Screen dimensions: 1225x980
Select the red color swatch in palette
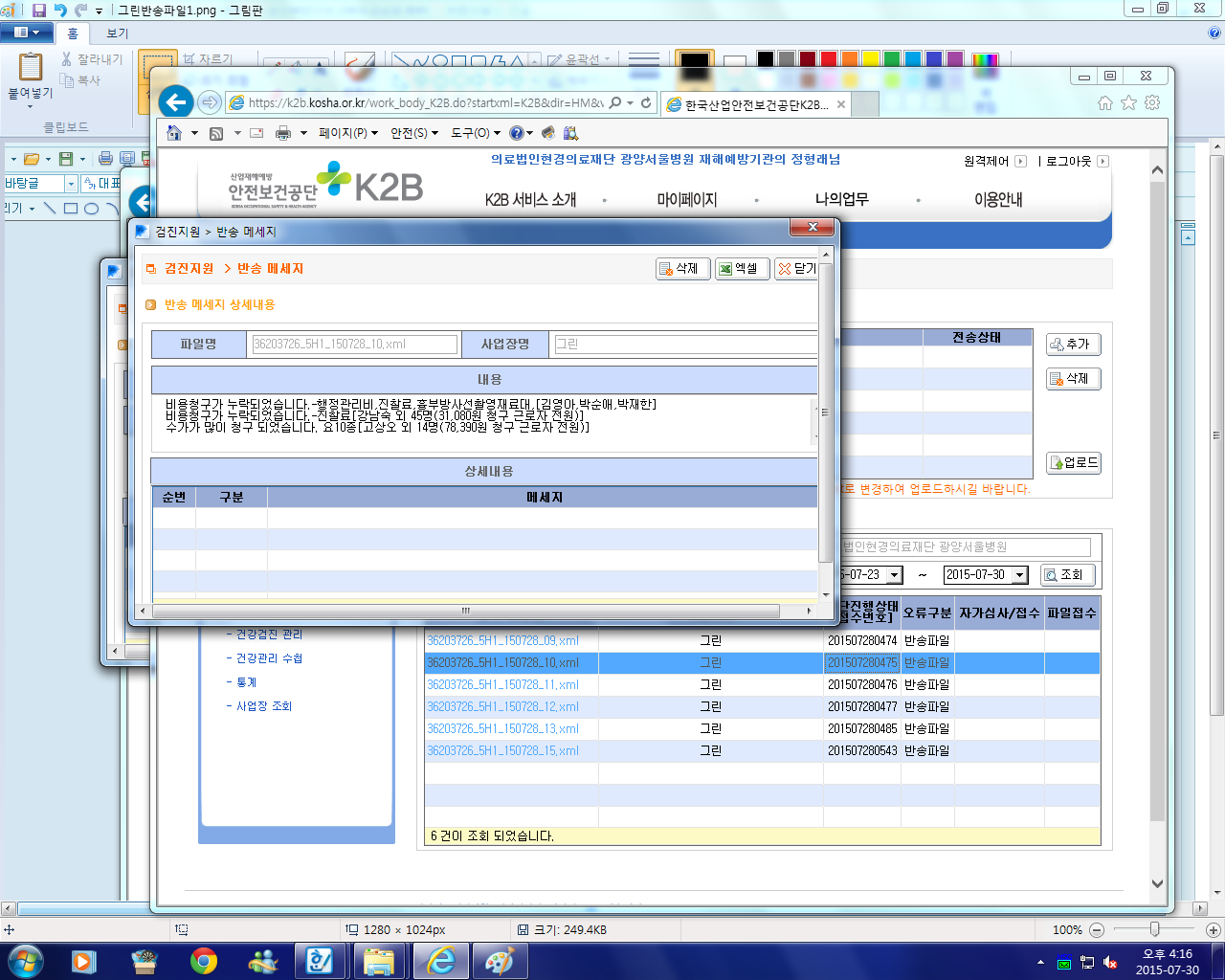[x=829, y=59]
